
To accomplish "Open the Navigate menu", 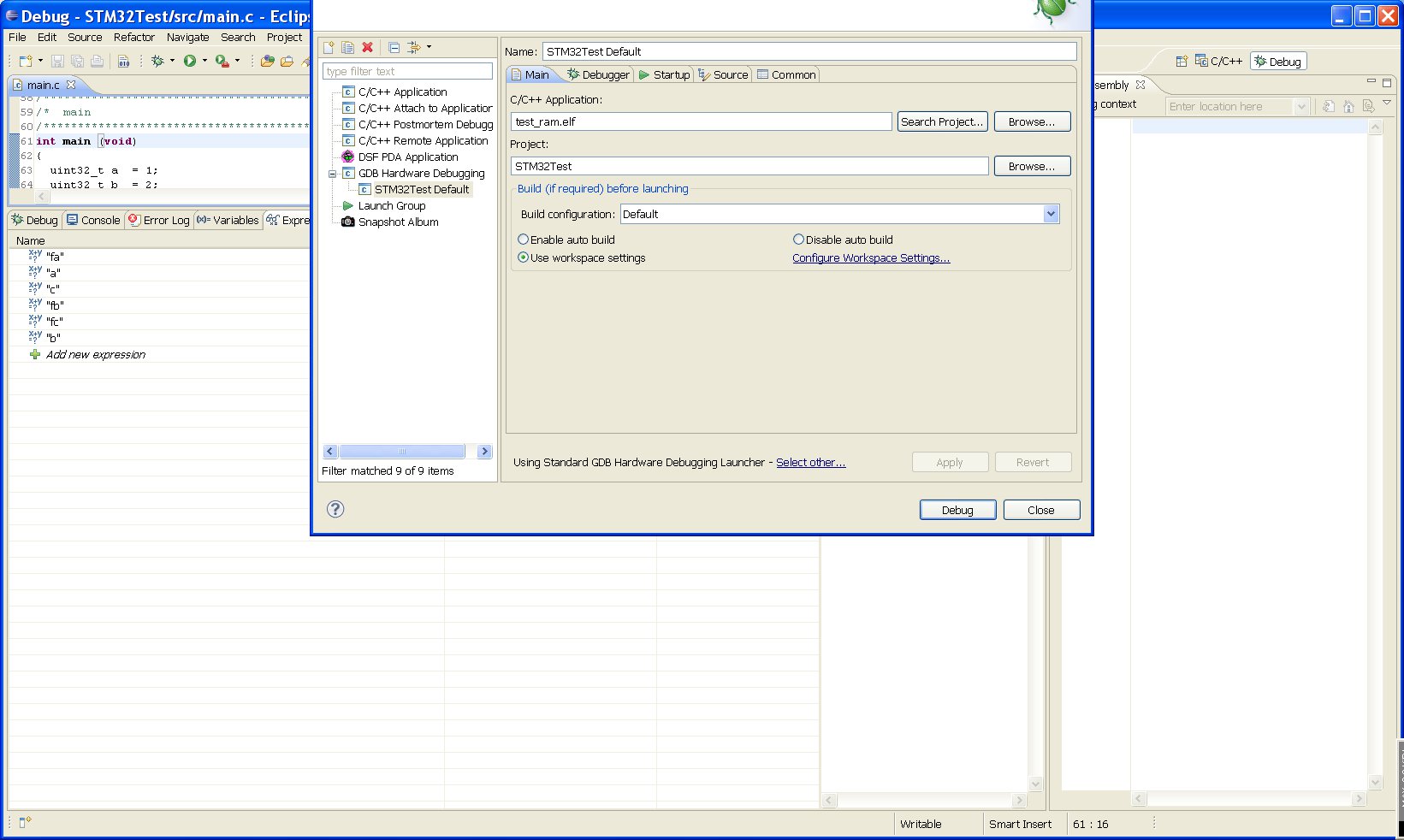I will [187, 37].
